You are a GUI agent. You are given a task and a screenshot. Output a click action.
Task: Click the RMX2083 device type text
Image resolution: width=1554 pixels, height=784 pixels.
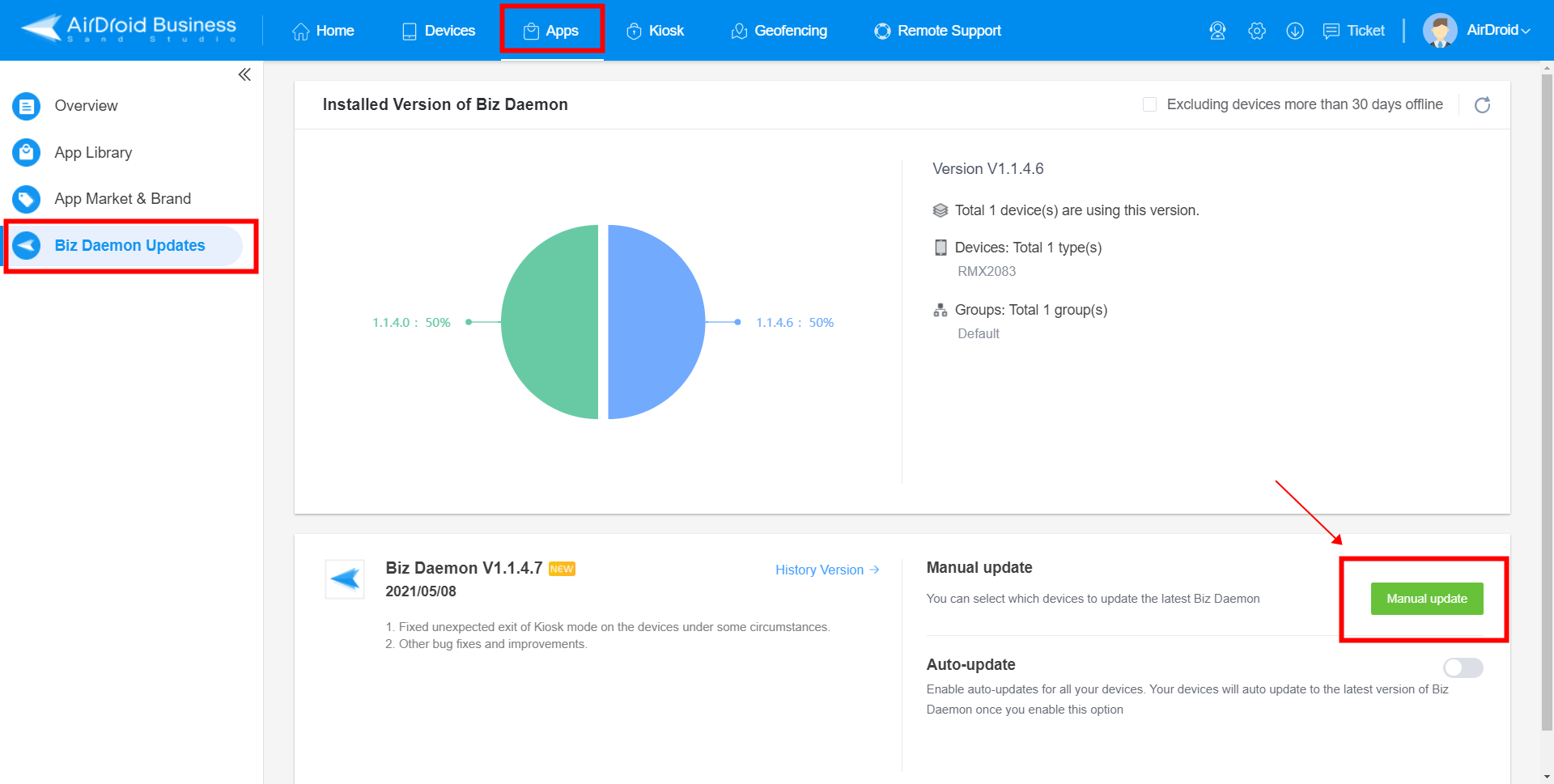pyautogui.click(x=987, y=271)
